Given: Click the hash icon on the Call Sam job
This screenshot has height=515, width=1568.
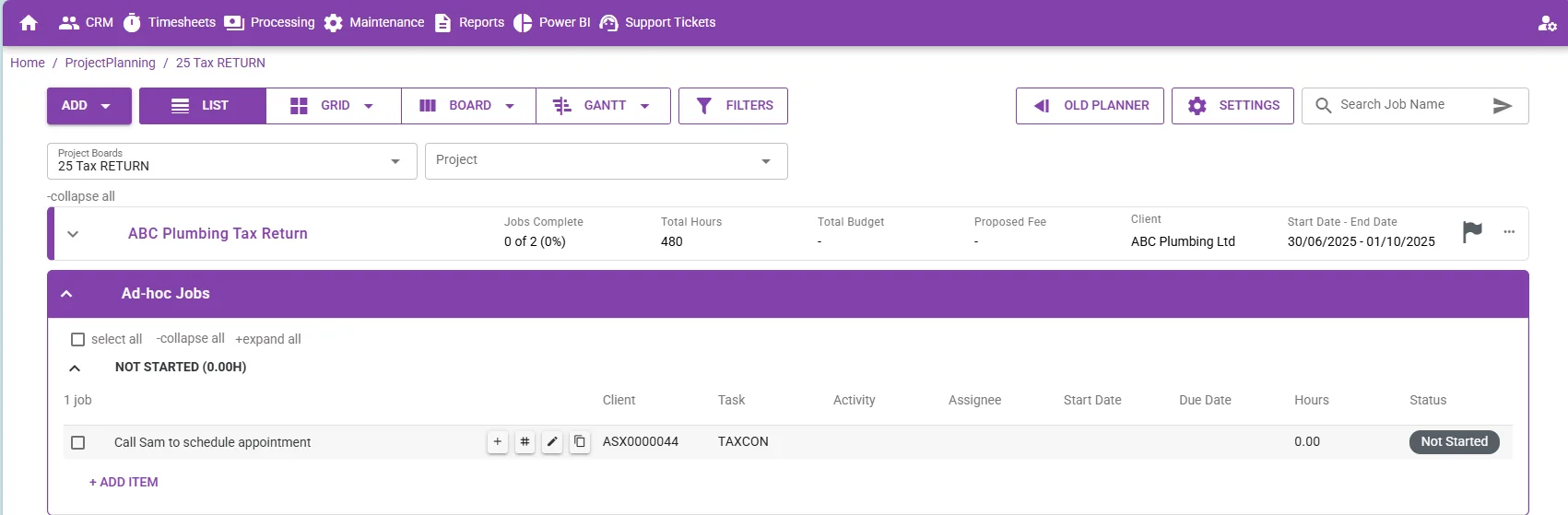Looking at the screenshot, I should tap(525, 442).
